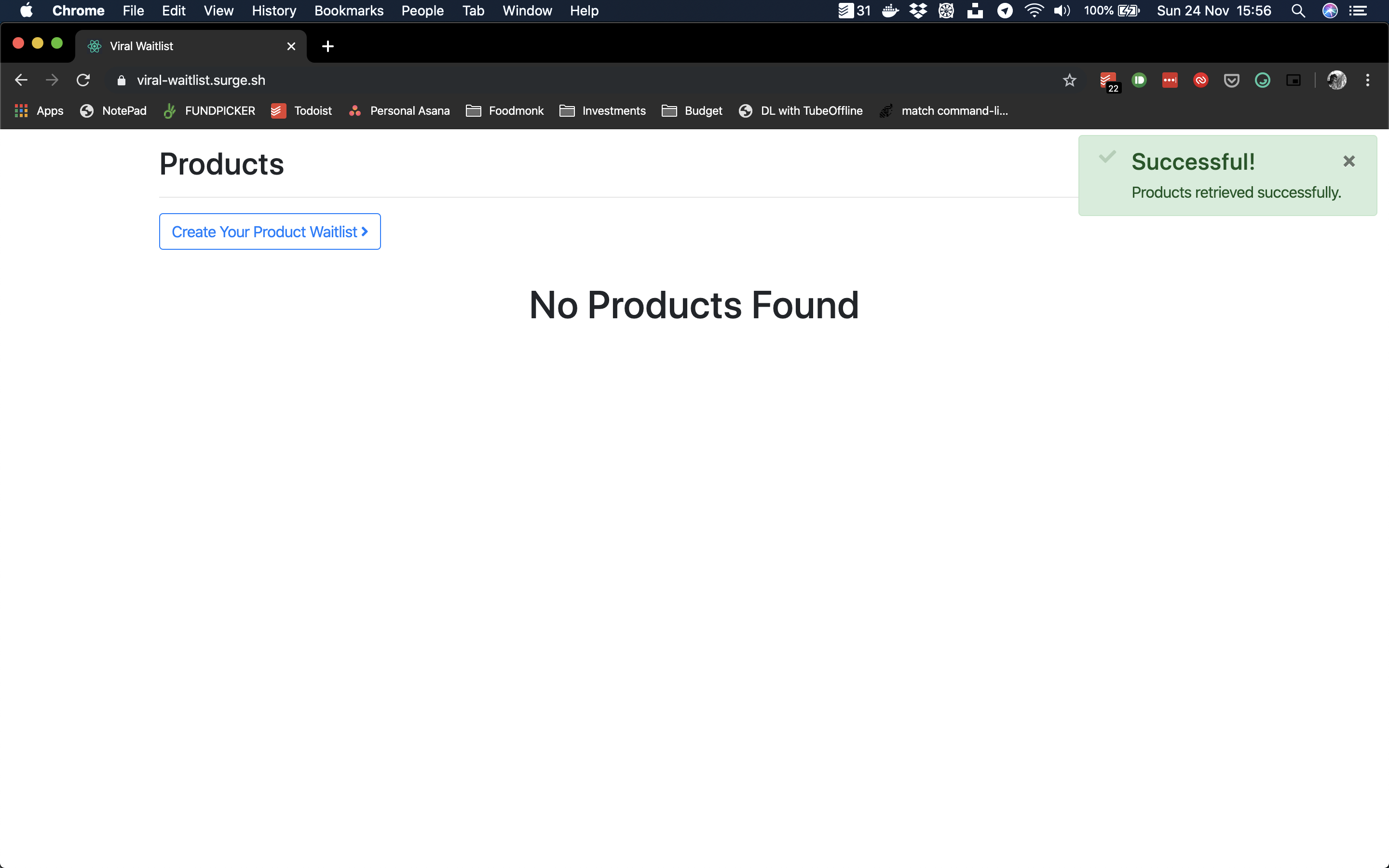Screen dimensions: 1389x868
Task: Bookmark this page with star icon
Action: pos(1069,81)
